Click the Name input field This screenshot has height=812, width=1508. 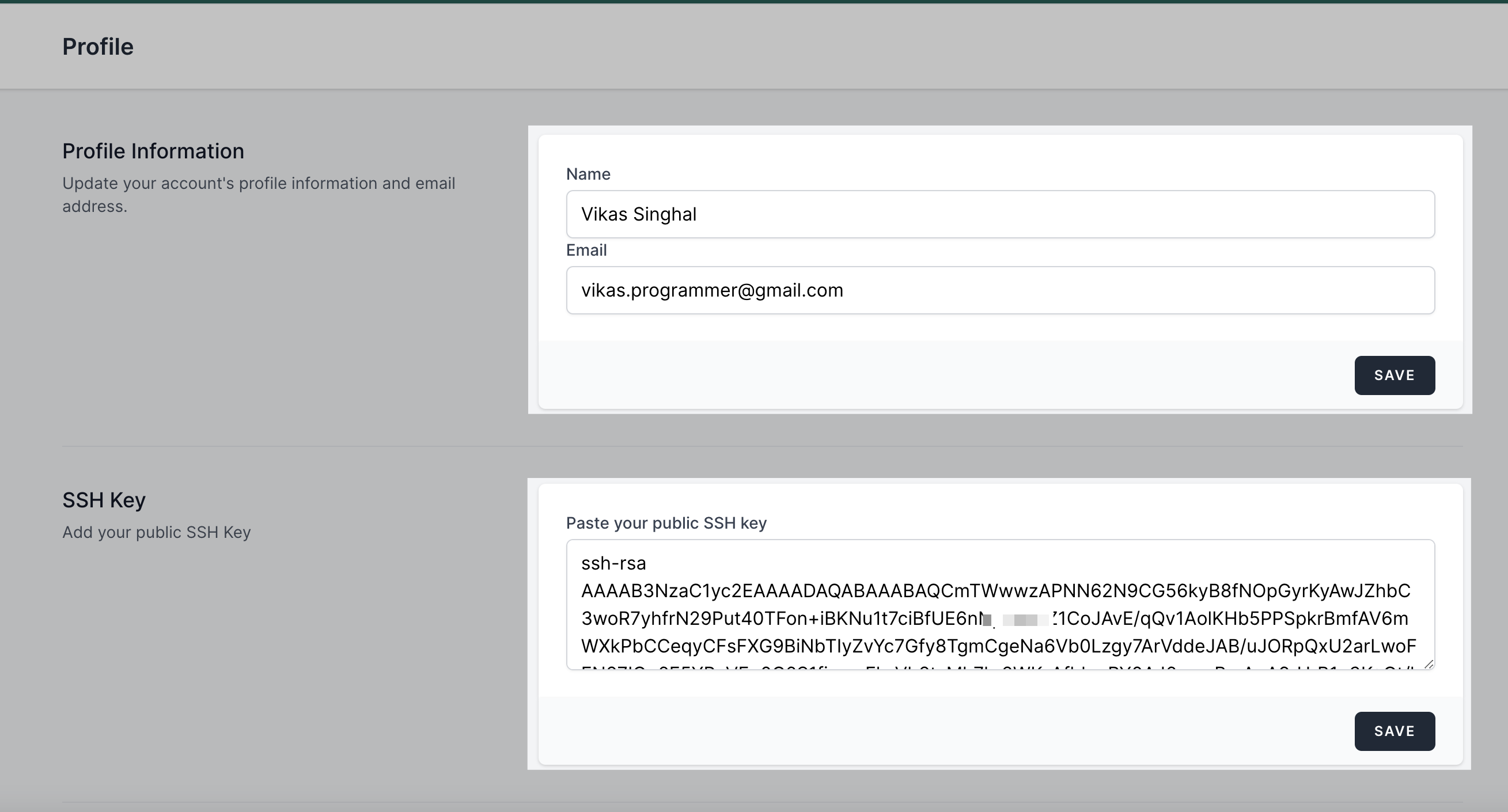click(x=1000, y=214)
